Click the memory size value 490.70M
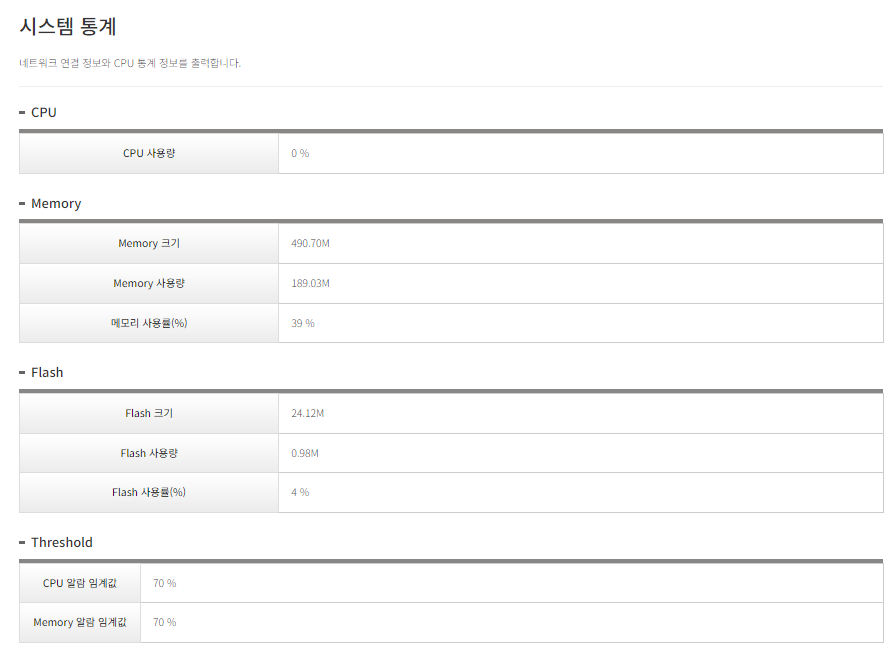This screenshot has width=896, height=660. click(310, 243)
